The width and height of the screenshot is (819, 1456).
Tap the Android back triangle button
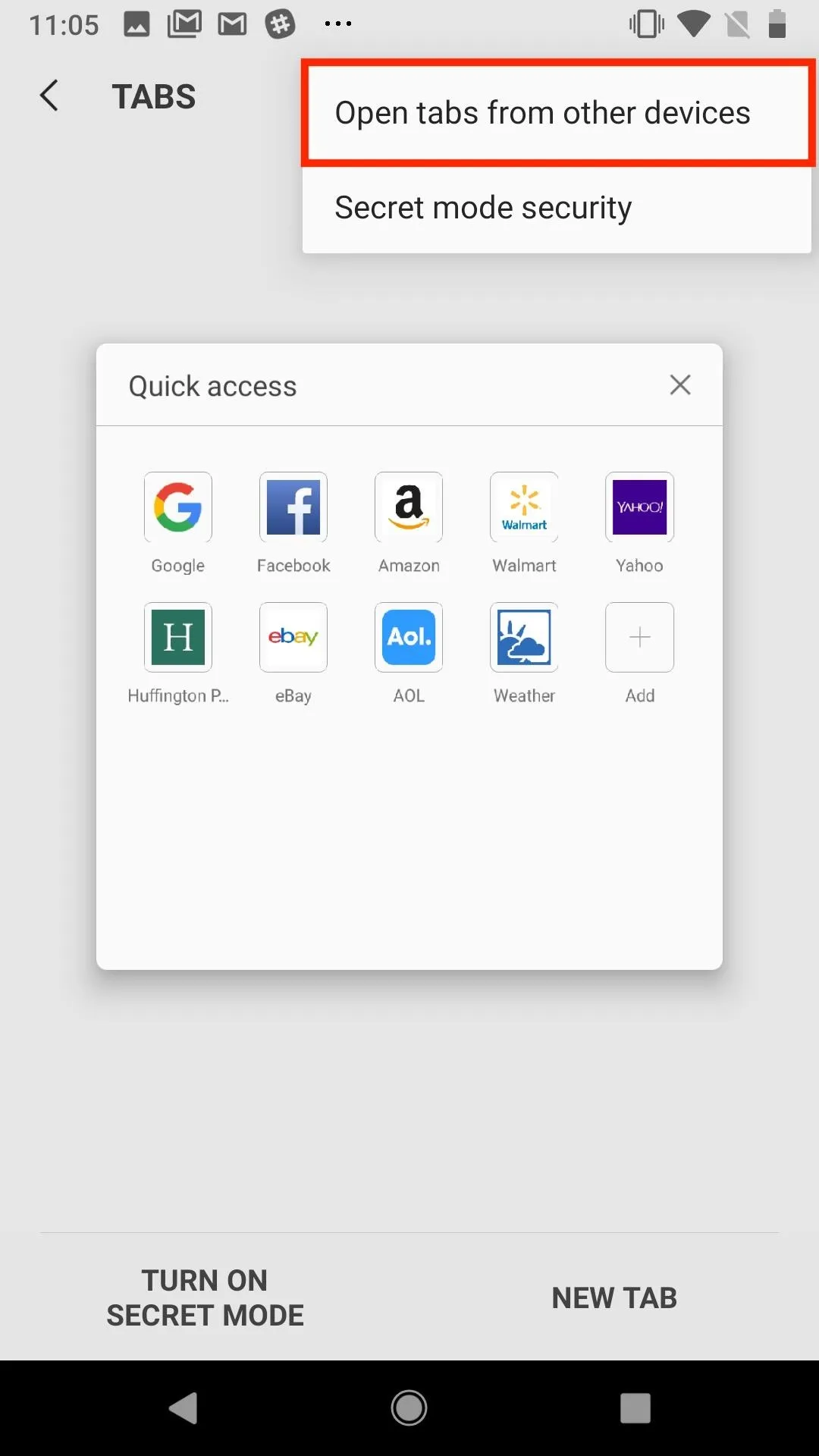point(183,1408)
